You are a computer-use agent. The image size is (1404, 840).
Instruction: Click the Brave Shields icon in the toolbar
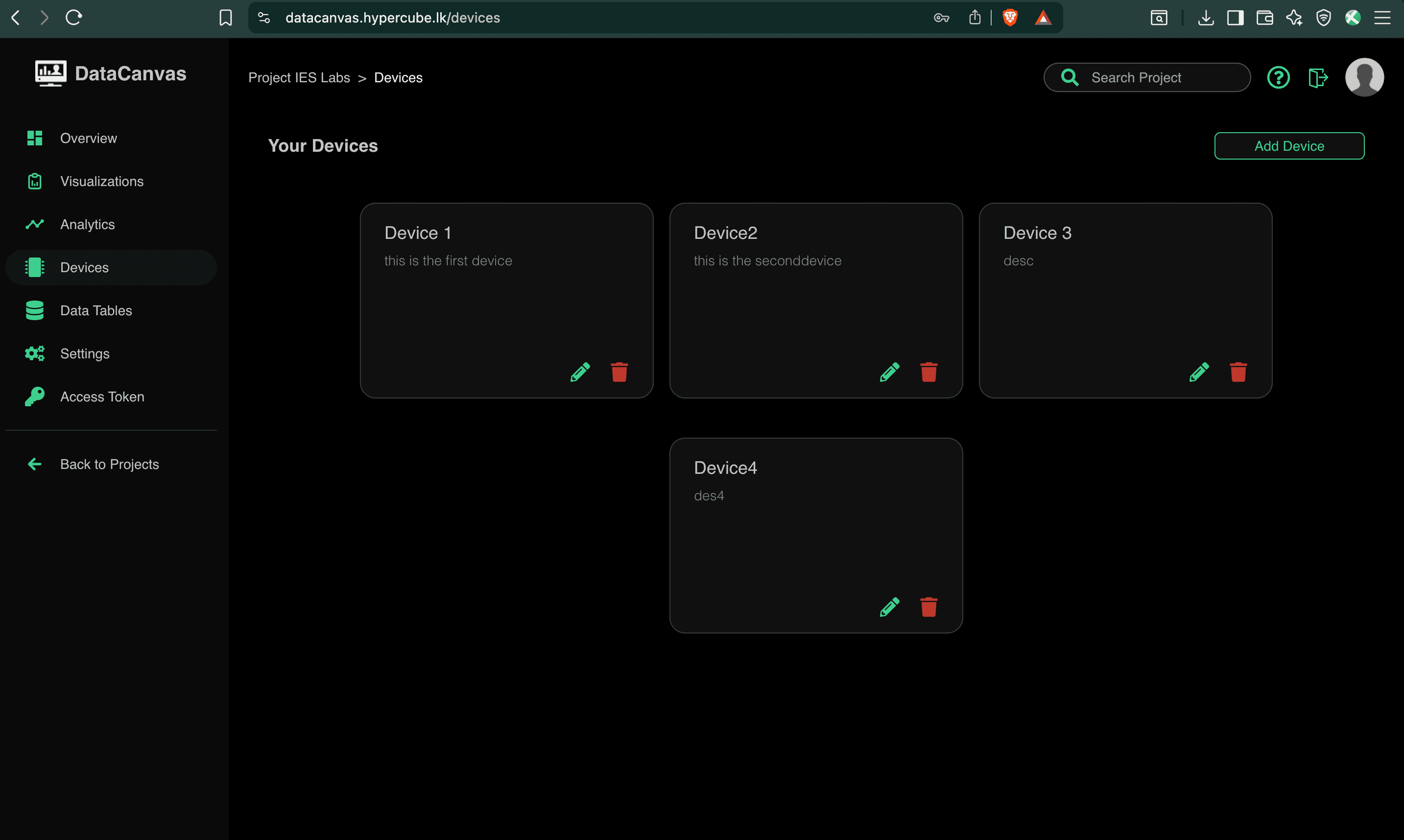pyautogui.click(x=1011, y=18)
